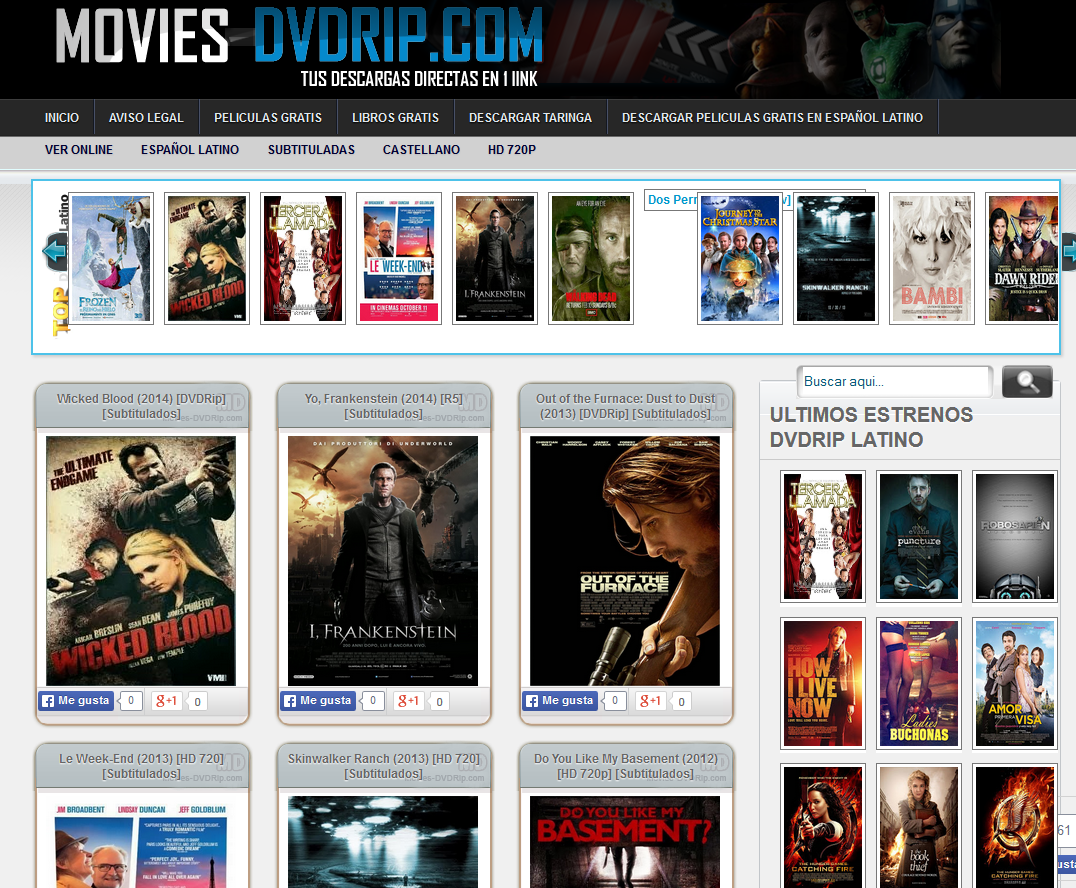The image size is (1076, 888).
Task: Open LIBROS GRATIS menu item
Action: click(395, 117)
